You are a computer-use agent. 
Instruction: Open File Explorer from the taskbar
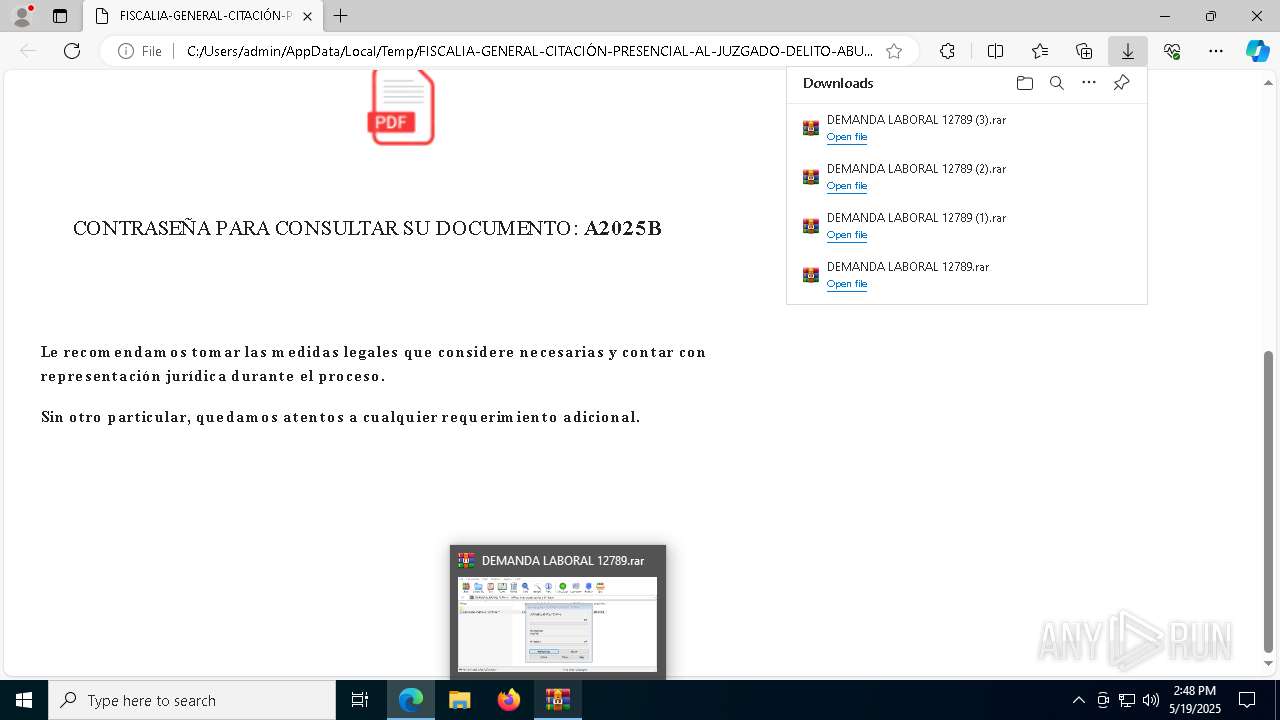tap(459, 700)
